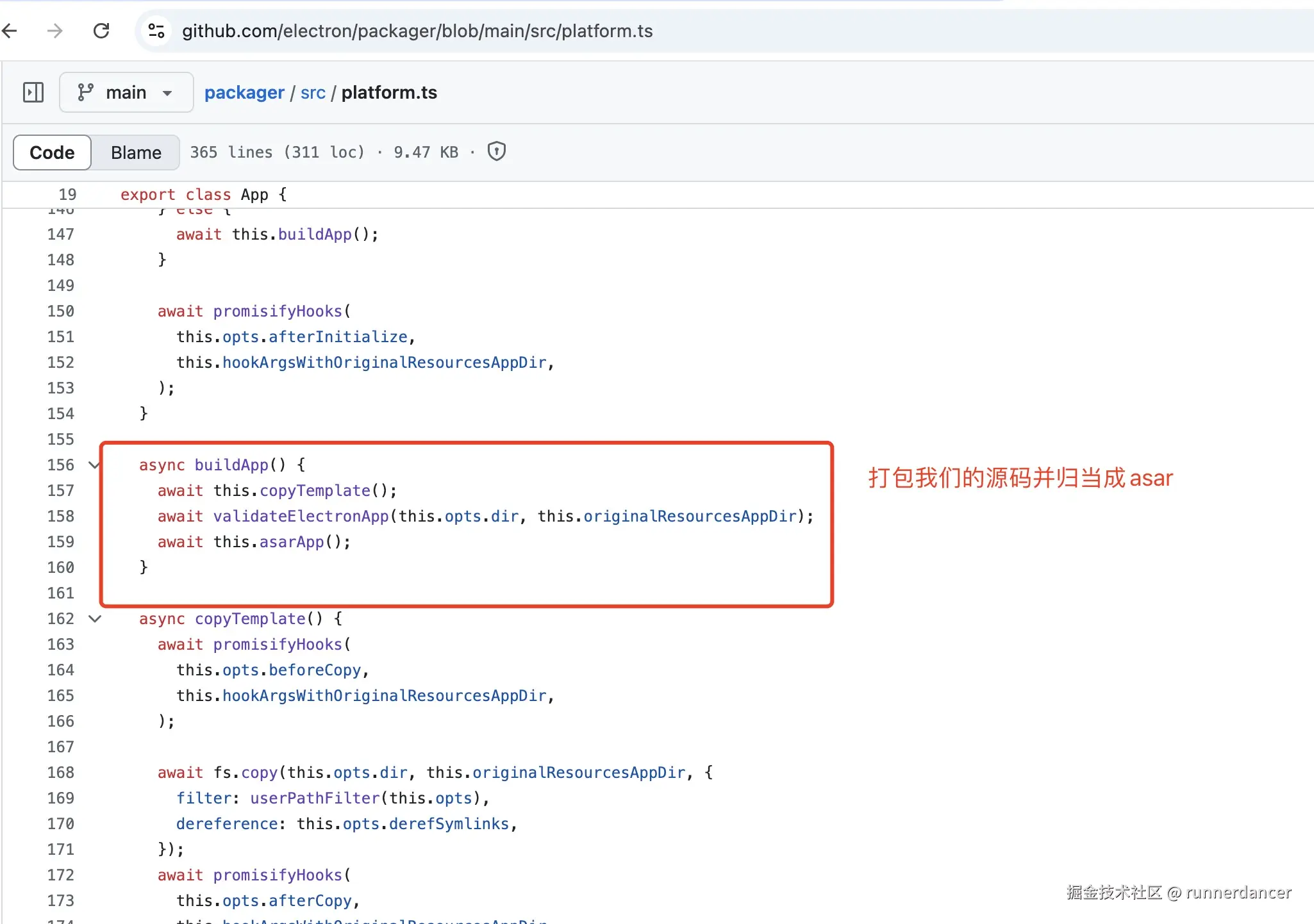The height and width of the screenshot is (924, 1314).
Task: Toggle the file tree side panel icon
Action: coord(33,92)
